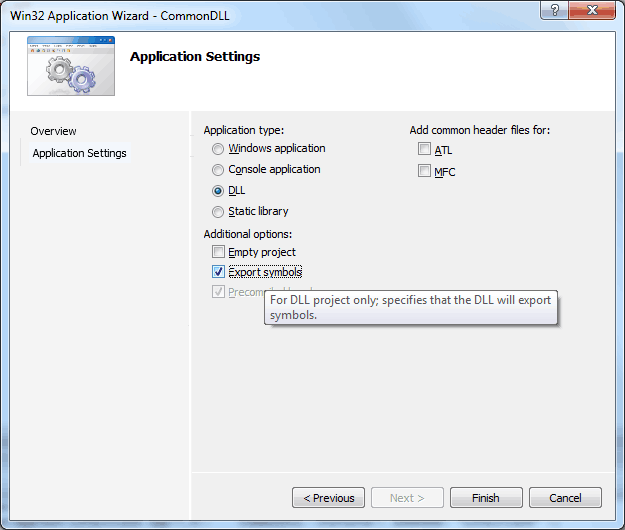The height and width of the screenshot is (530, 625).
Task: Open help with the question mark button
Action: [554, 10]
